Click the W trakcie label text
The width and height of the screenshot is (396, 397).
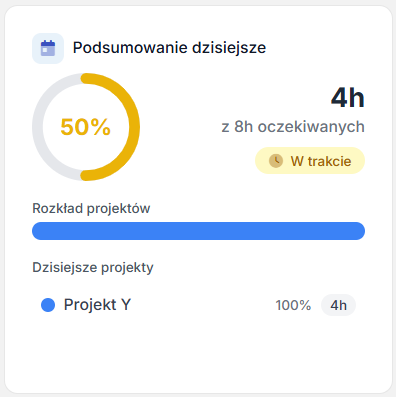pyautogui.click(x=321, y=161)
